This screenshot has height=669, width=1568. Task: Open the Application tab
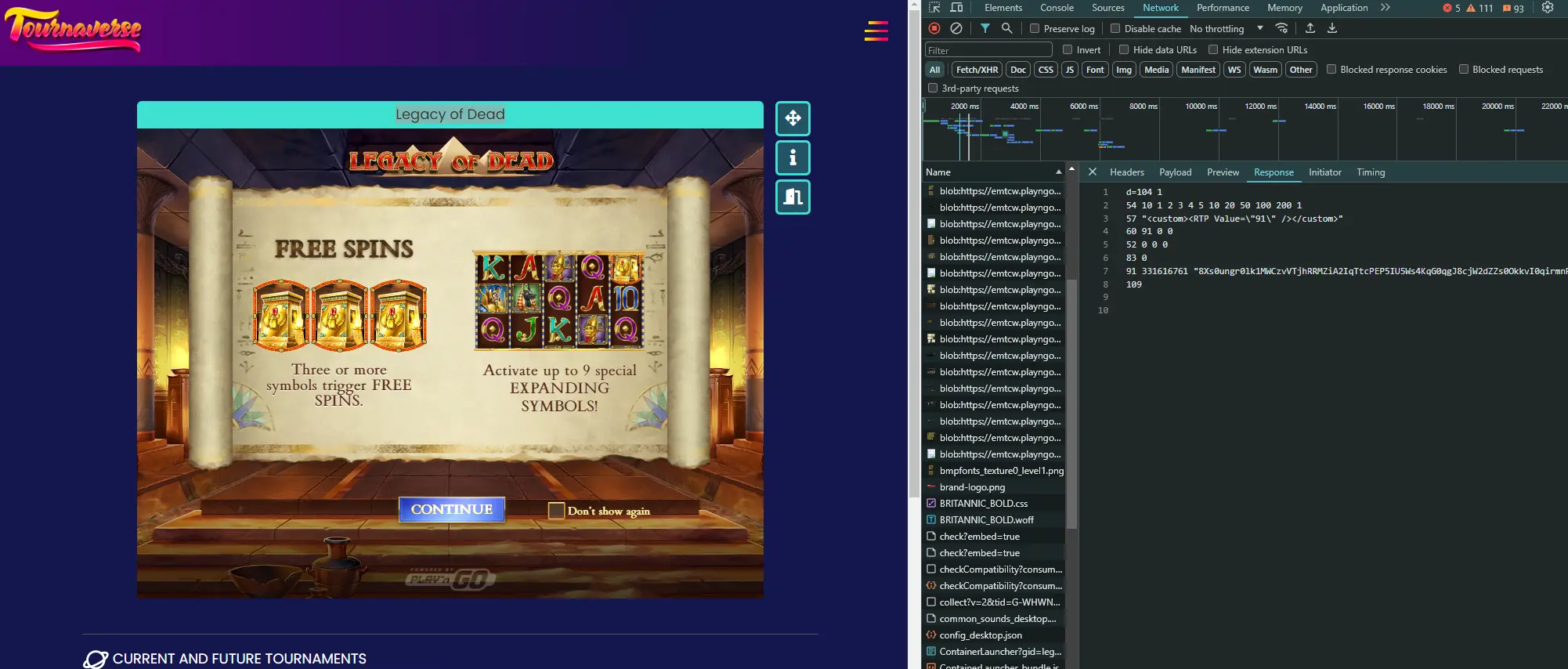tap(1344, 8)
